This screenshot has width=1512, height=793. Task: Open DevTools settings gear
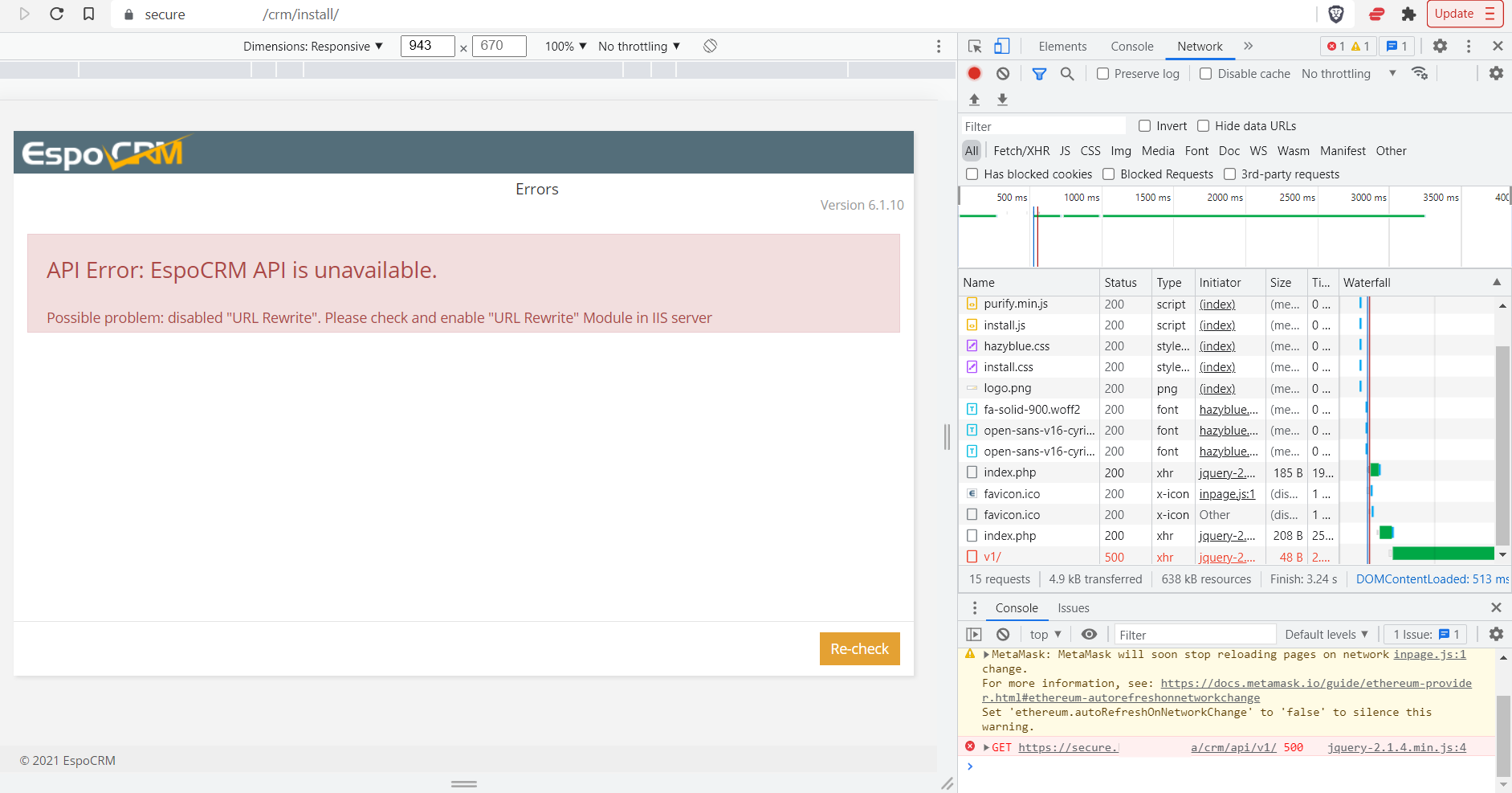[1440, 46]
